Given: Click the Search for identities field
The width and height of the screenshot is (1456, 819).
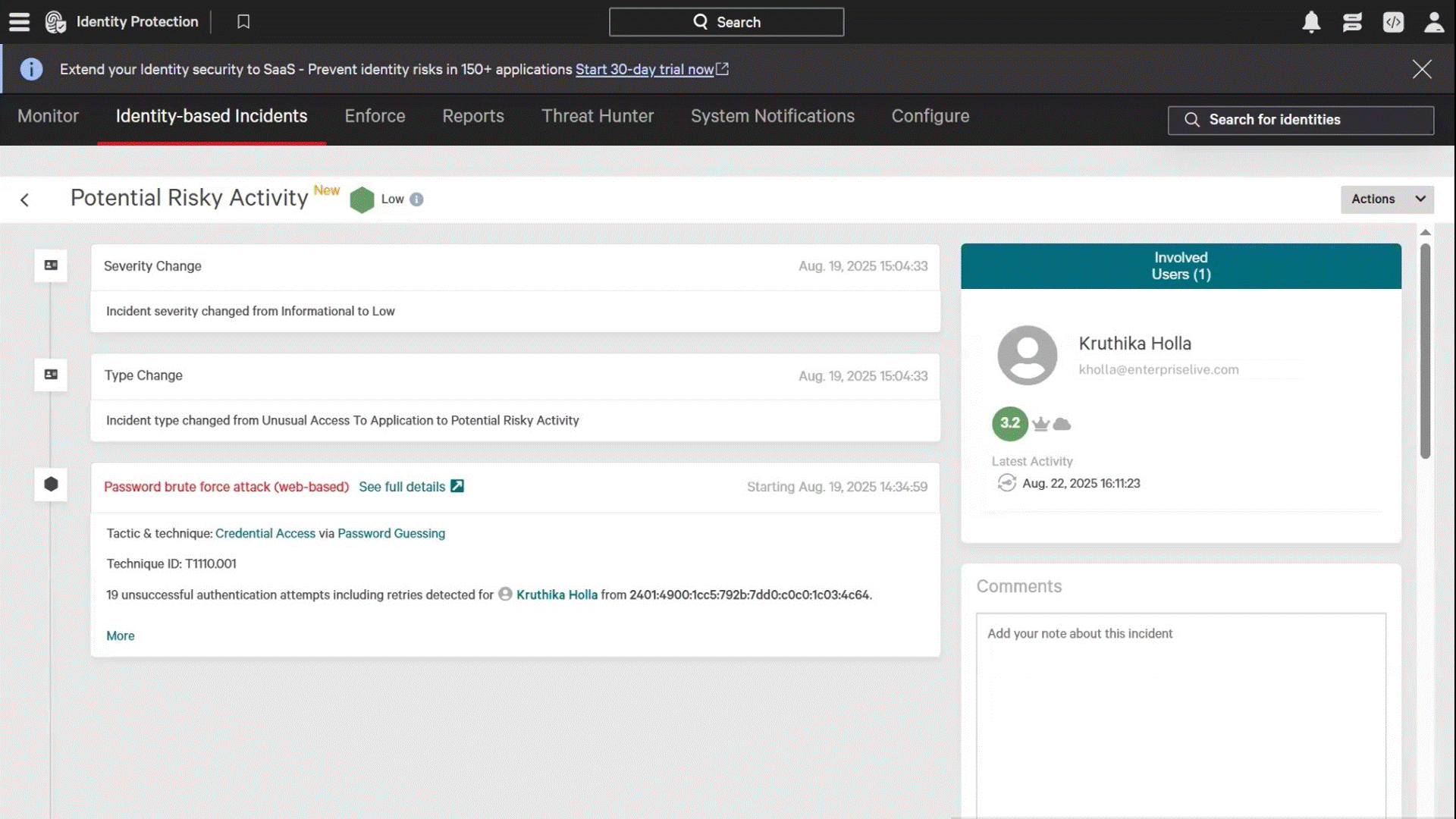Looking at the screenshot, I should [x=1301, y=120].
